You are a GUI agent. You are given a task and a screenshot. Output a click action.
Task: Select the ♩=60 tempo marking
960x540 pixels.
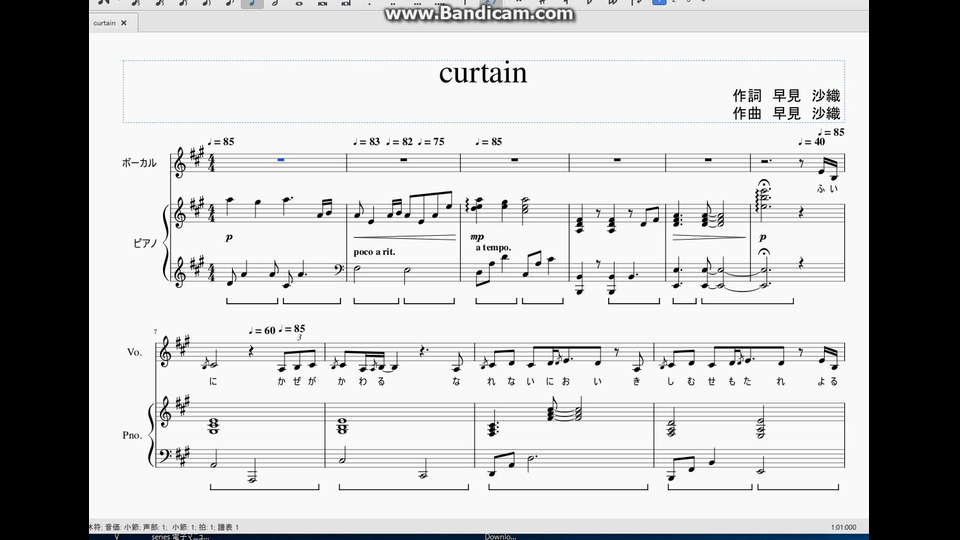tap(262, 331)
